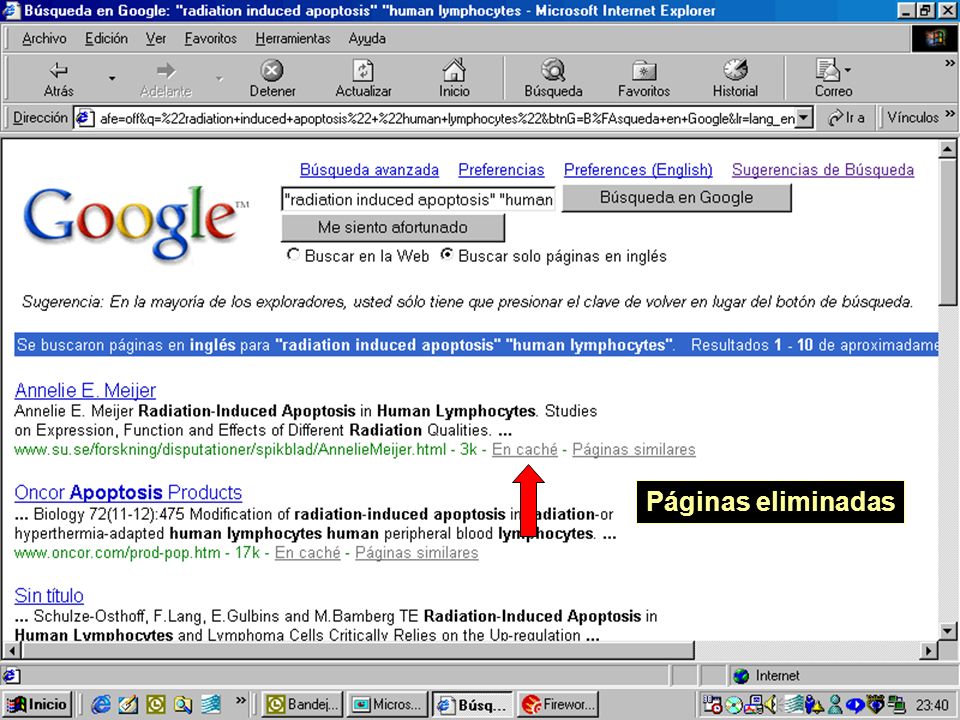960x720 pixels.
Task: Switch to Bandej... taskbar window
Action: [x=302, y=705]
